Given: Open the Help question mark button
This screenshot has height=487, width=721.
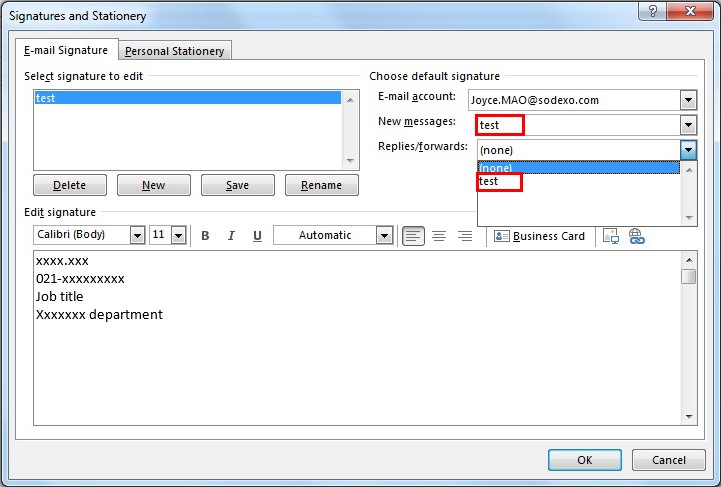Looking at the screenshot, I should point(652,11).
